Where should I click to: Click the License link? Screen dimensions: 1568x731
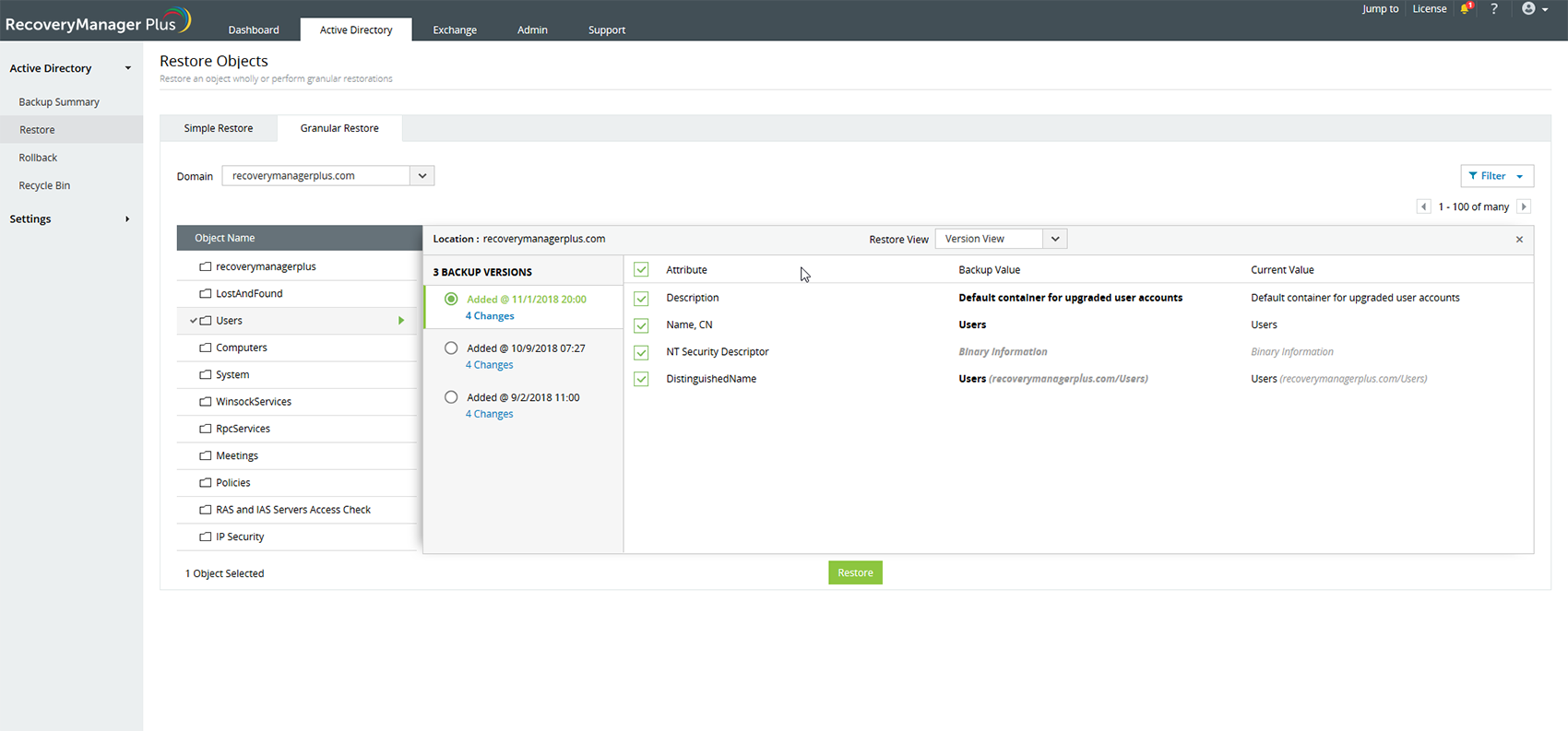click(x=1430, y=8)
